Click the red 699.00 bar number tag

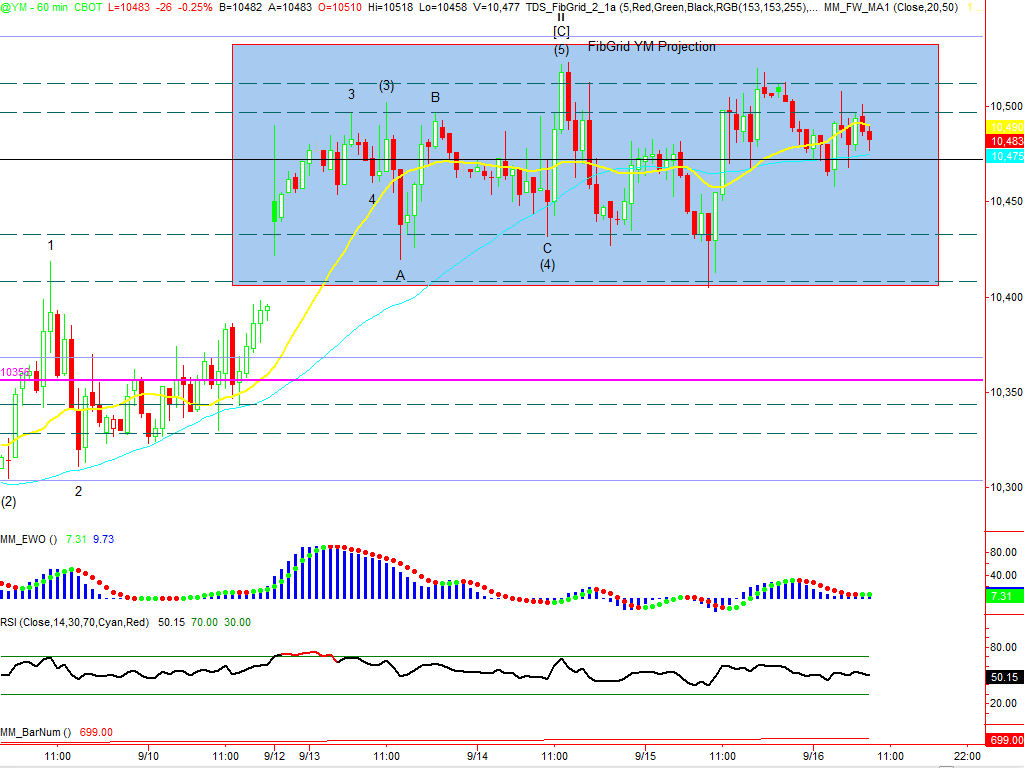click(1004, 740)
